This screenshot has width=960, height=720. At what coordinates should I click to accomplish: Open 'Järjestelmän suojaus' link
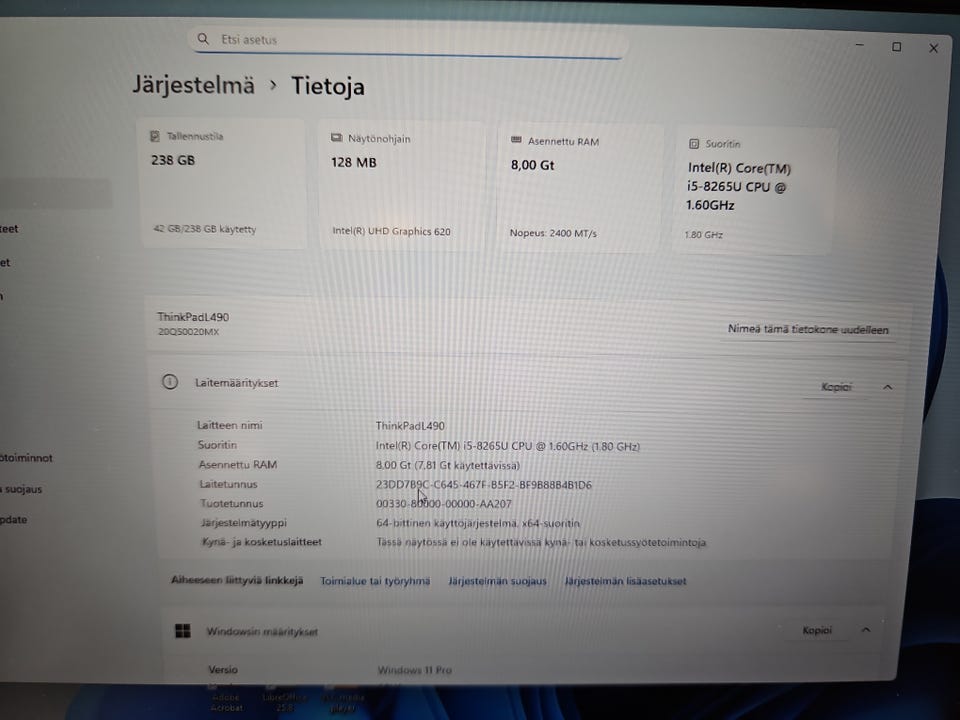497,581
